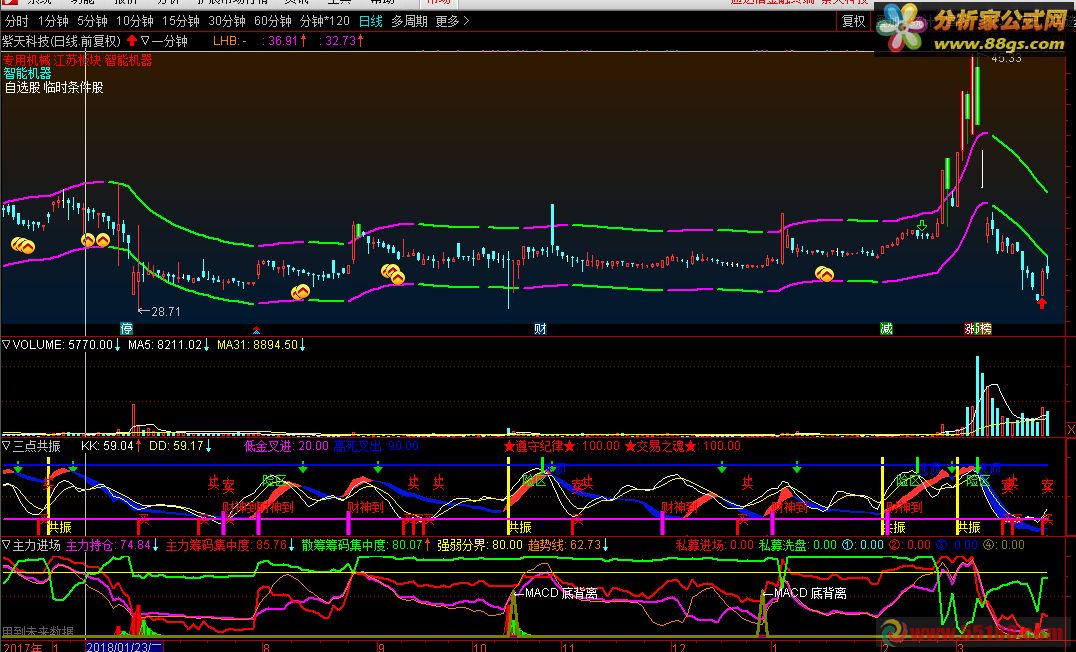The image size is (1076, 652).
Task: Click first MACD 底背离 annotation
Action: coord(561,593)
